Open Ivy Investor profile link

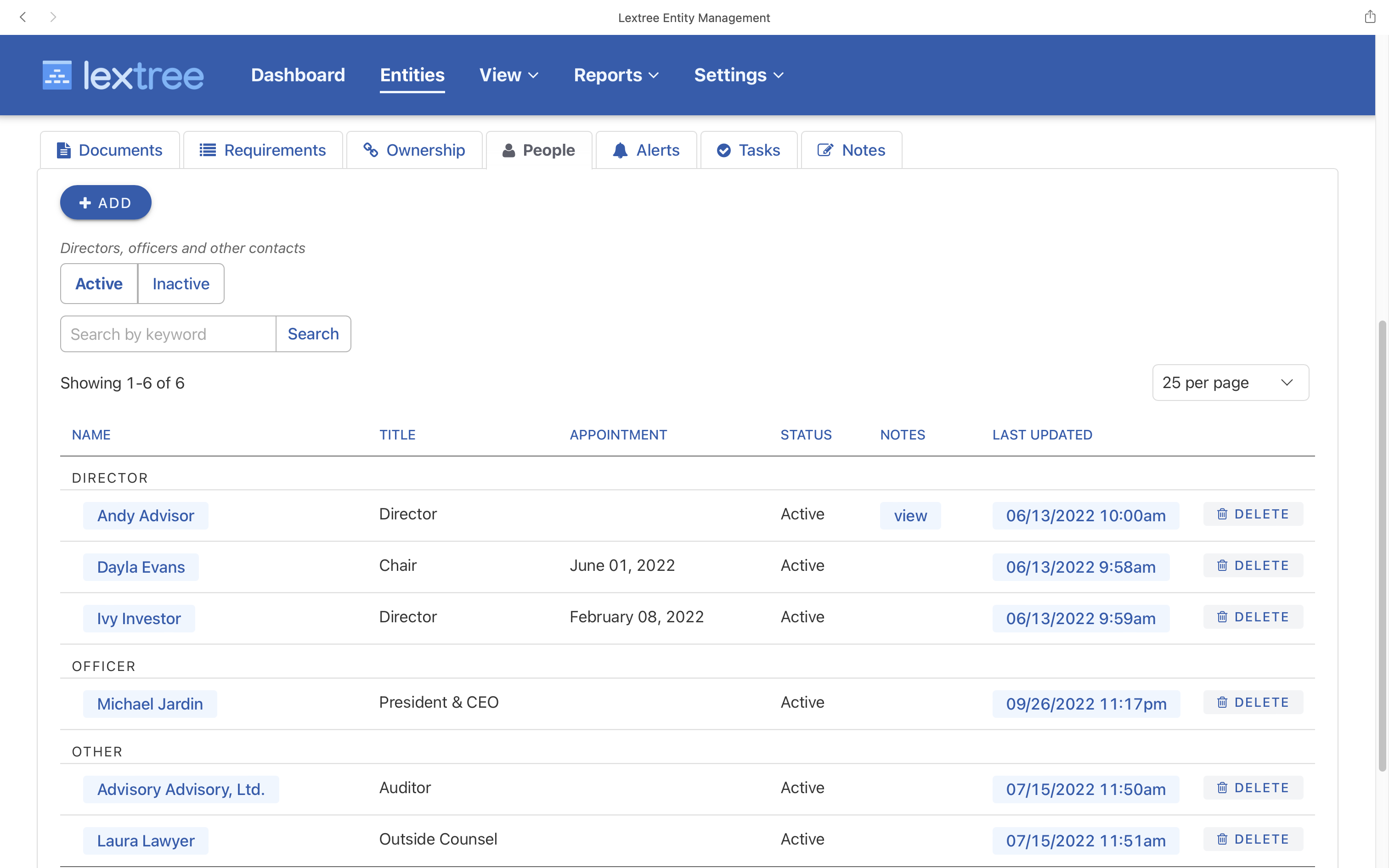pyautogui.click(x=139, y=618)
